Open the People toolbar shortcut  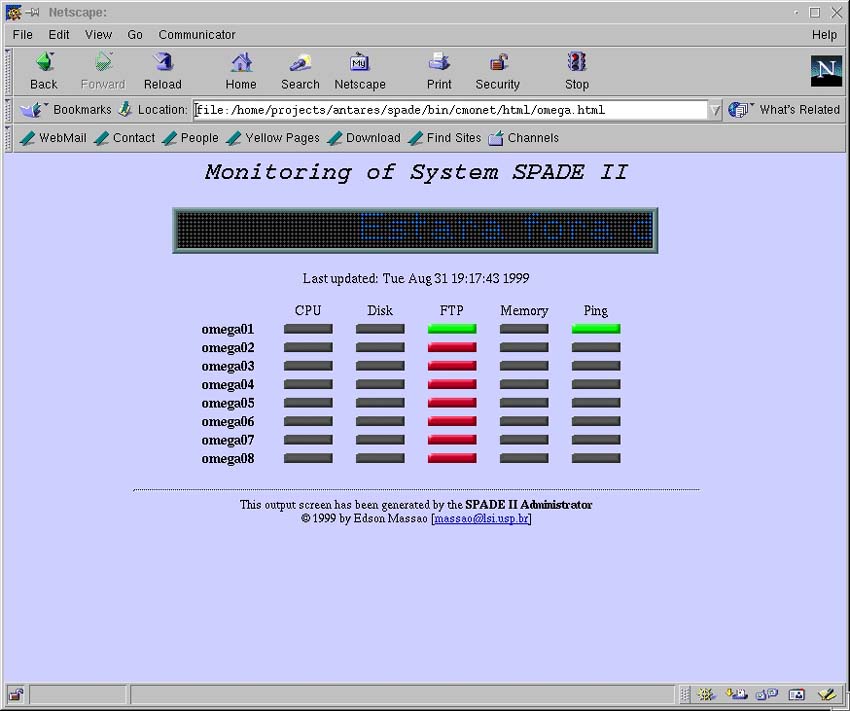pyautogui.click(x=190, y=138)
